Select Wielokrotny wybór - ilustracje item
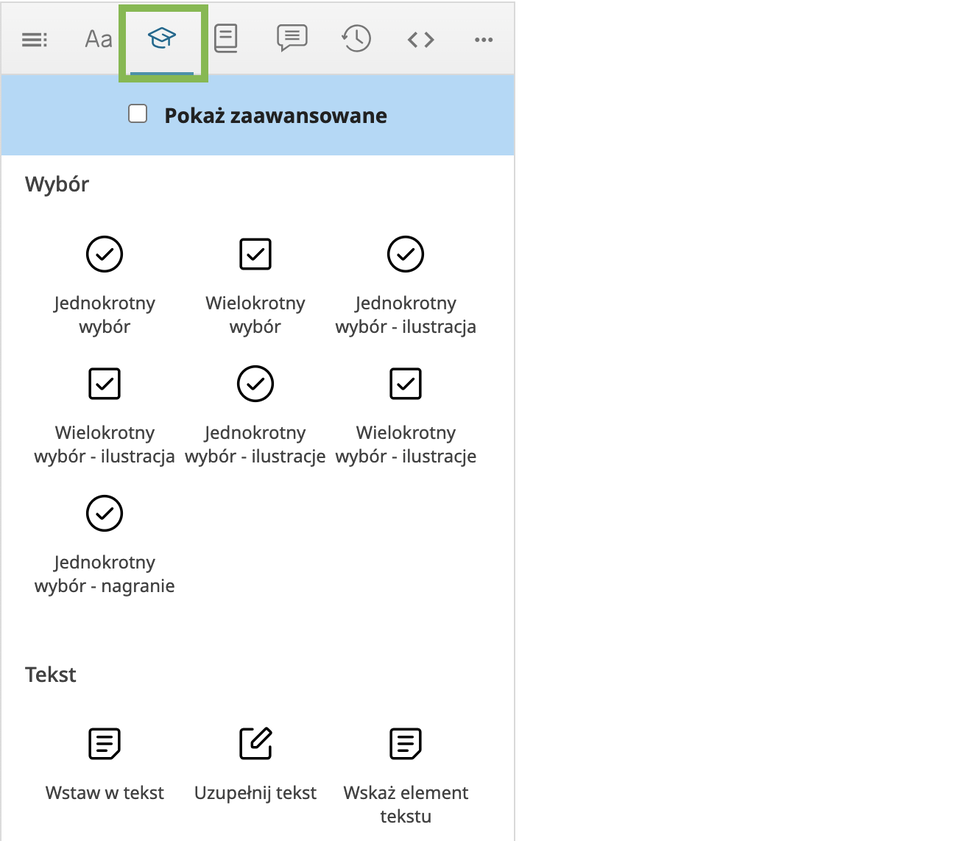 click(x=405, y=384)
